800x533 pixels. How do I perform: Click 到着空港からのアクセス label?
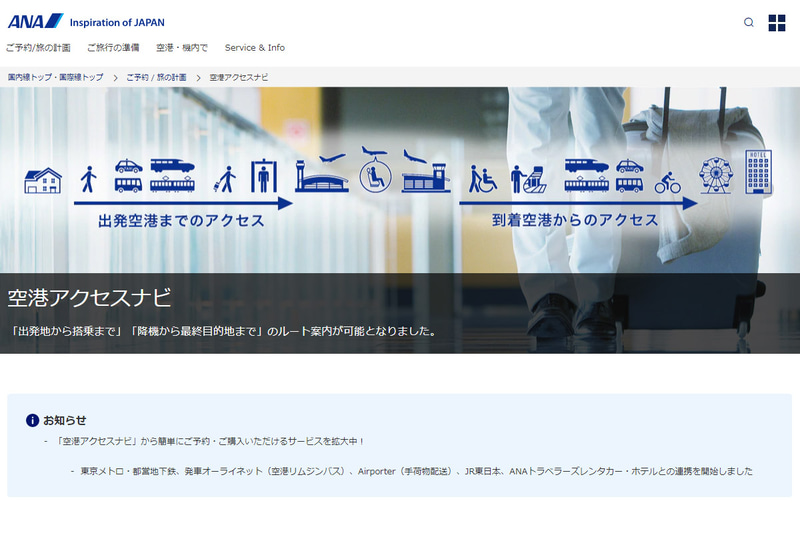pos(575,220)
